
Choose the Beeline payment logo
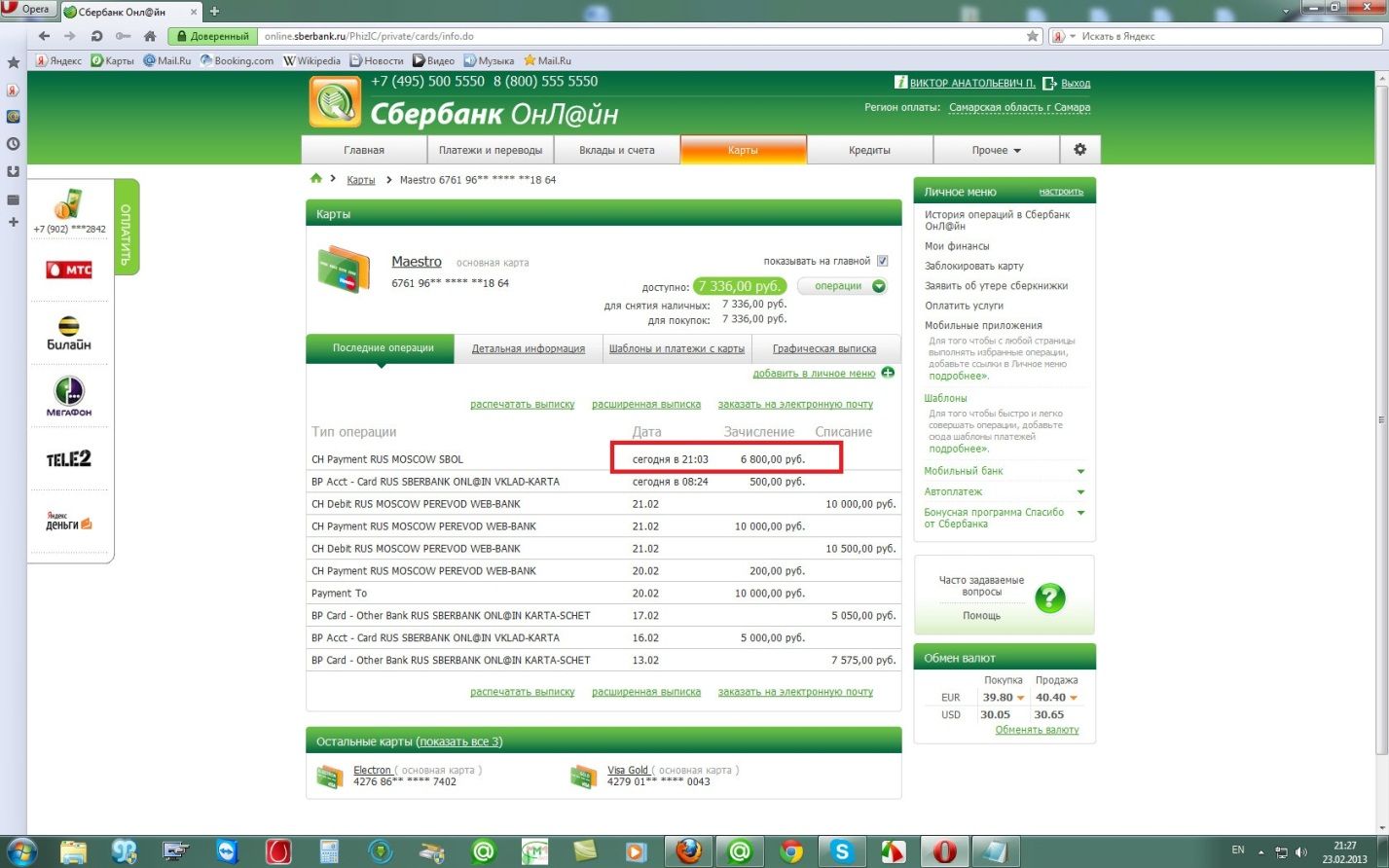coord(69,334)
